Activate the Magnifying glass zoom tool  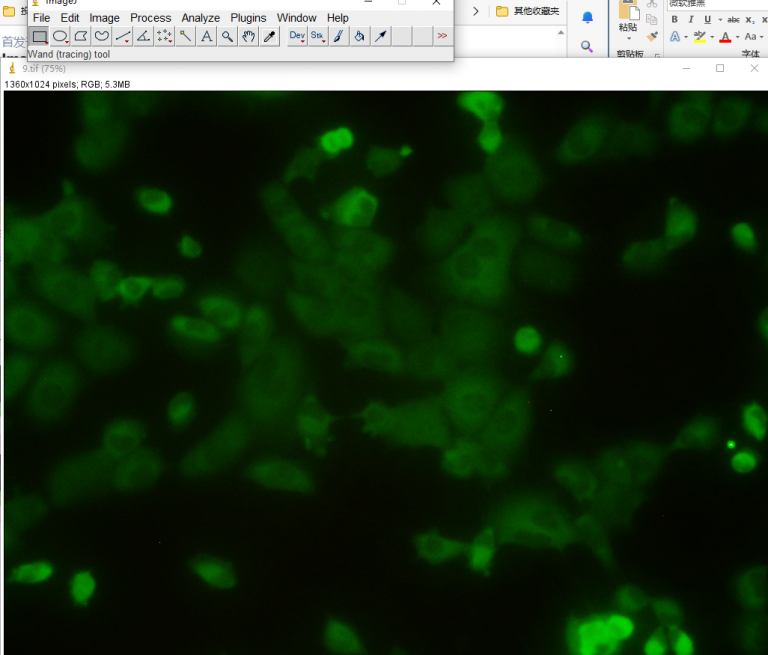[x=228, y=37]
